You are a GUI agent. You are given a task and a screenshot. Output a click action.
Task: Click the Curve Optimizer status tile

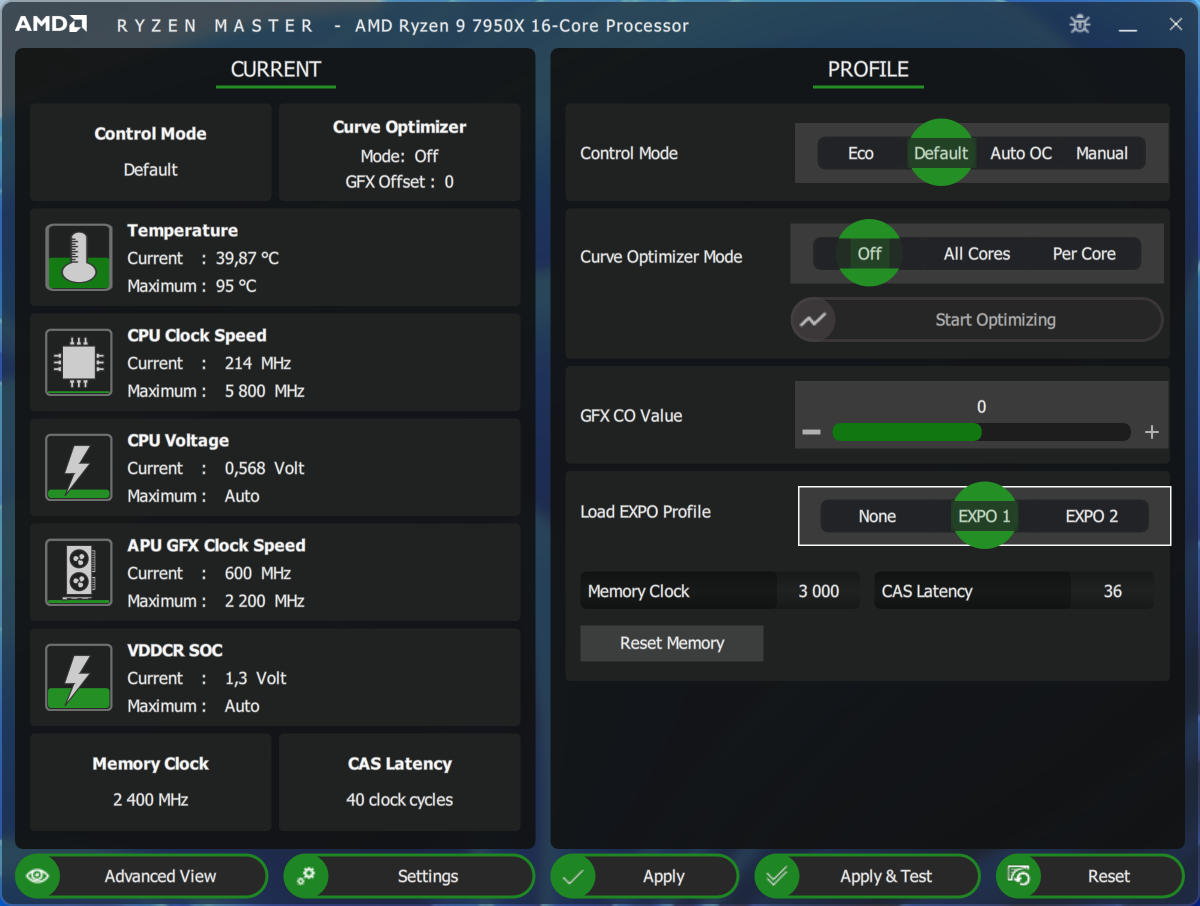399,152
